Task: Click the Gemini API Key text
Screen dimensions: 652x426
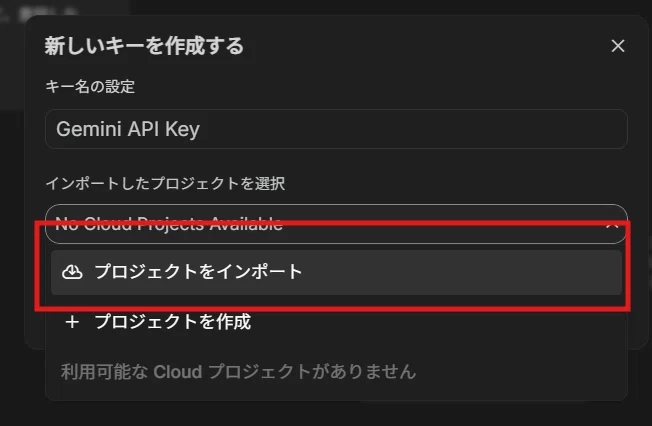Action: click(x=128, y=129)
